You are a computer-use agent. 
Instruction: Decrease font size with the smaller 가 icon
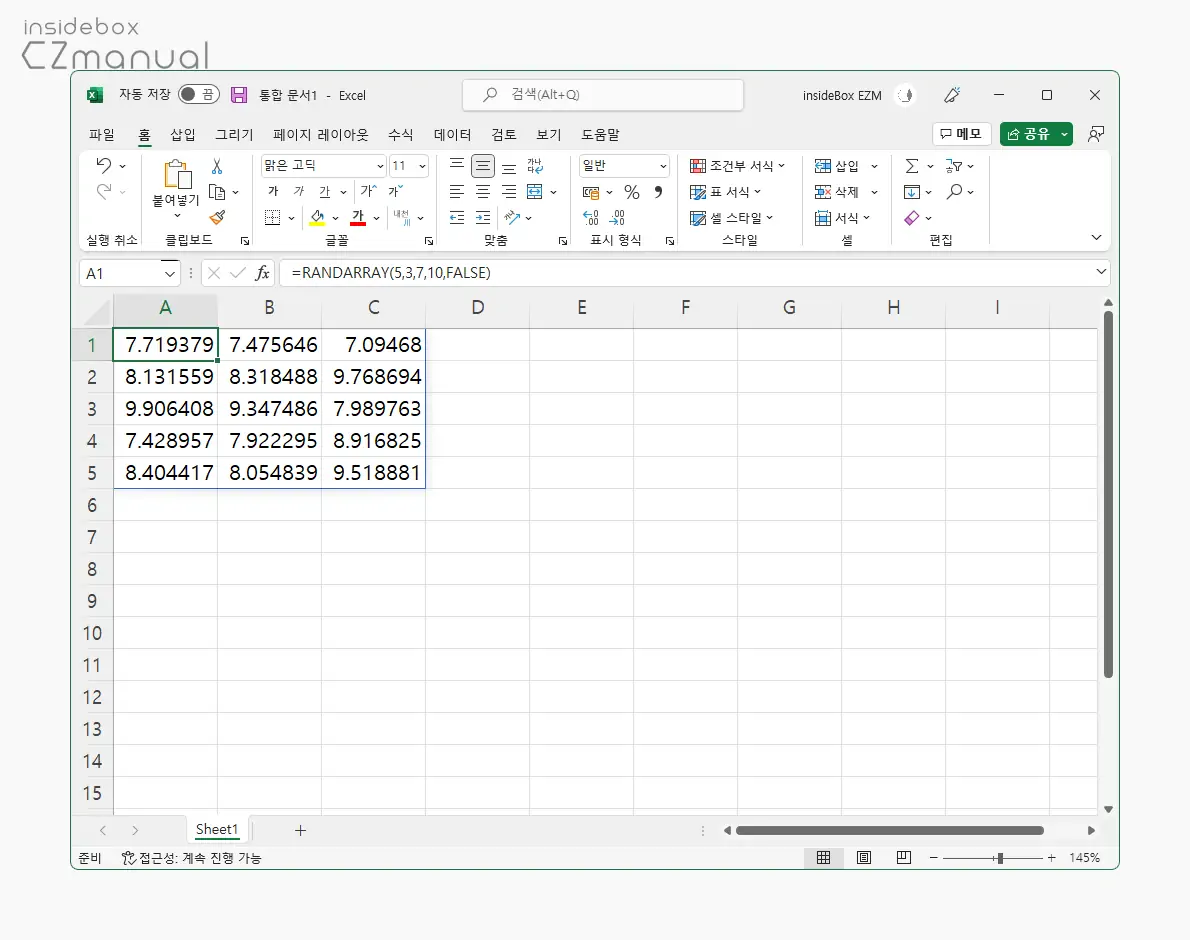point(395,191)
